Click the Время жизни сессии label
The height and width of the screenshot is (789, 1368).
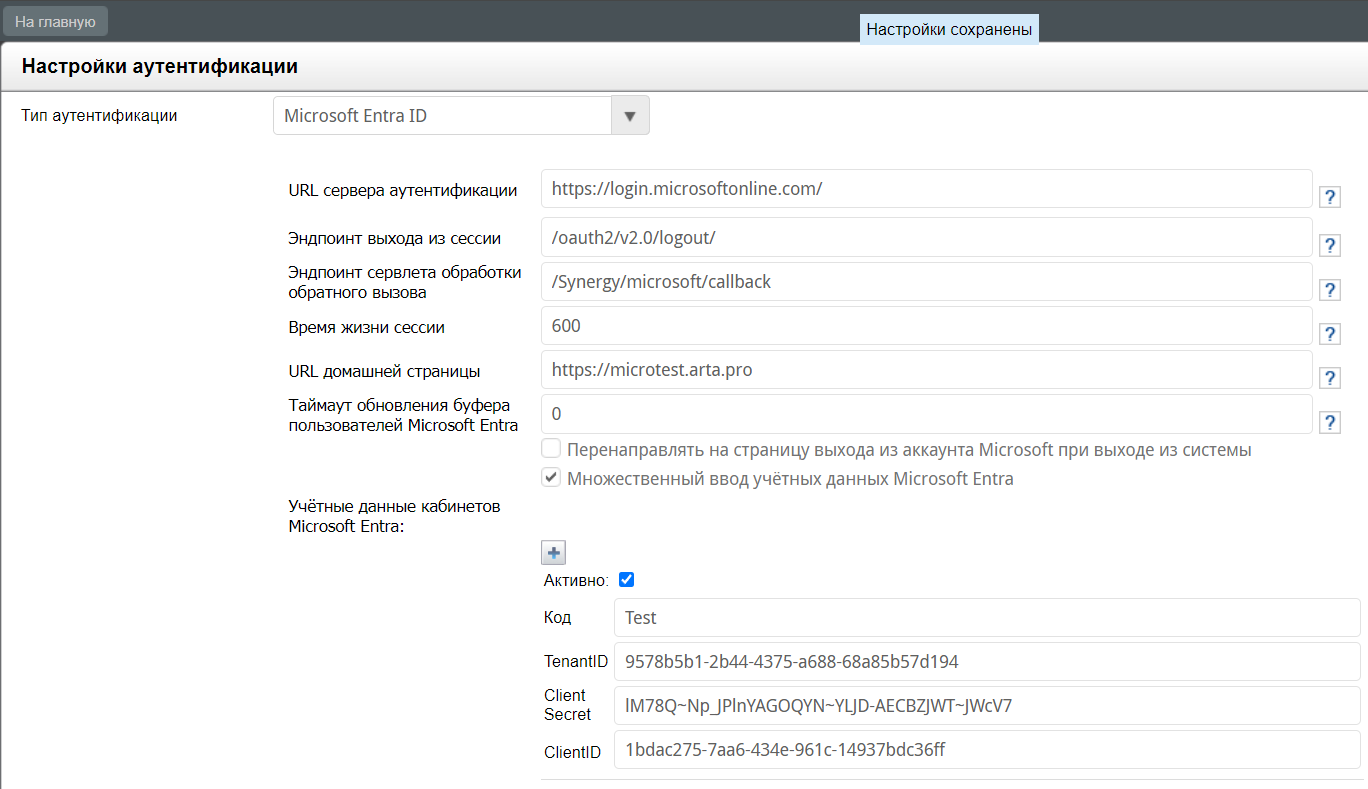pos(367,327)
